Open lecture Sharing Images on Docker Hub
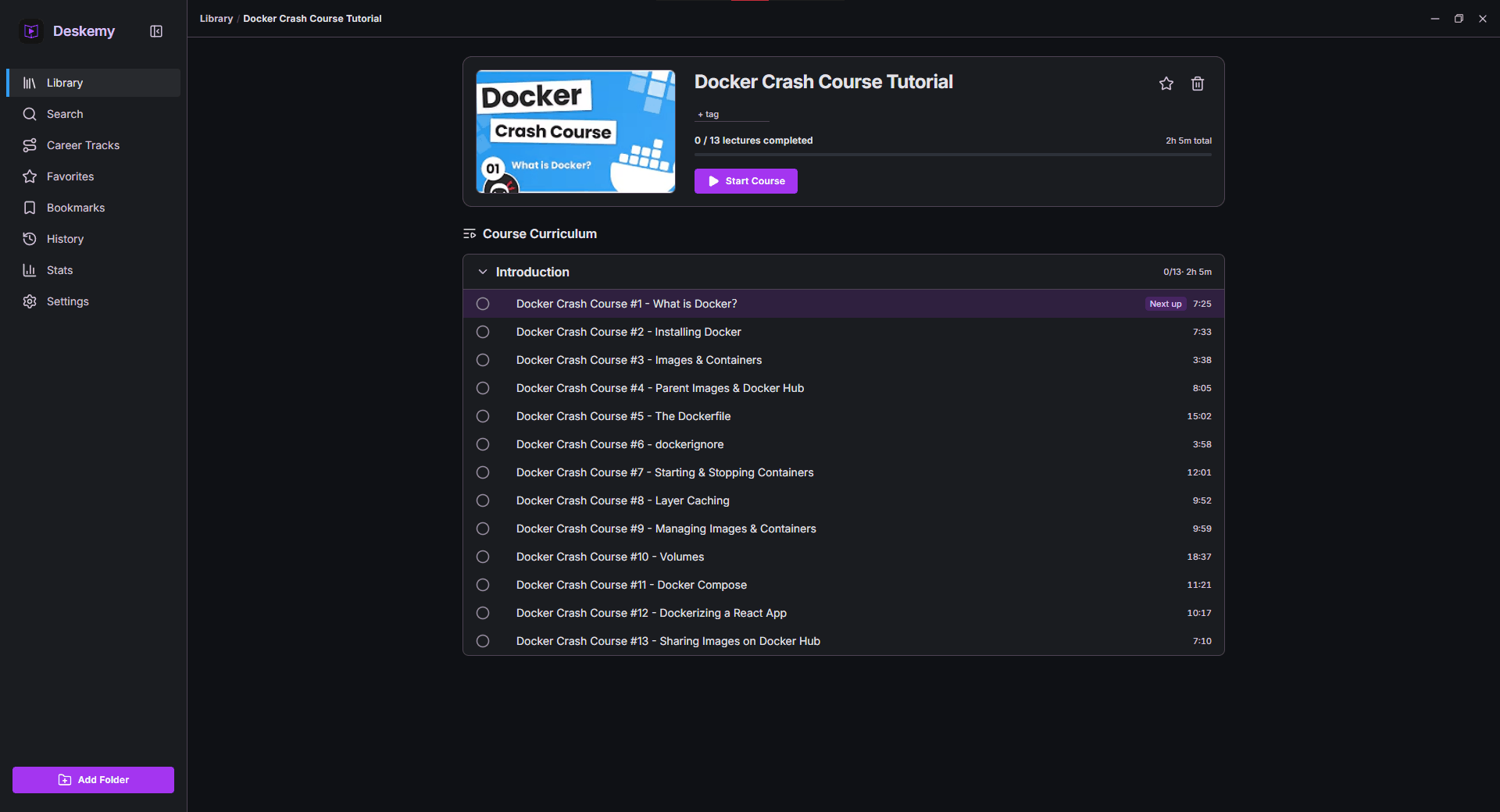This screenshot has height=812, width=1500. point(668,641)
